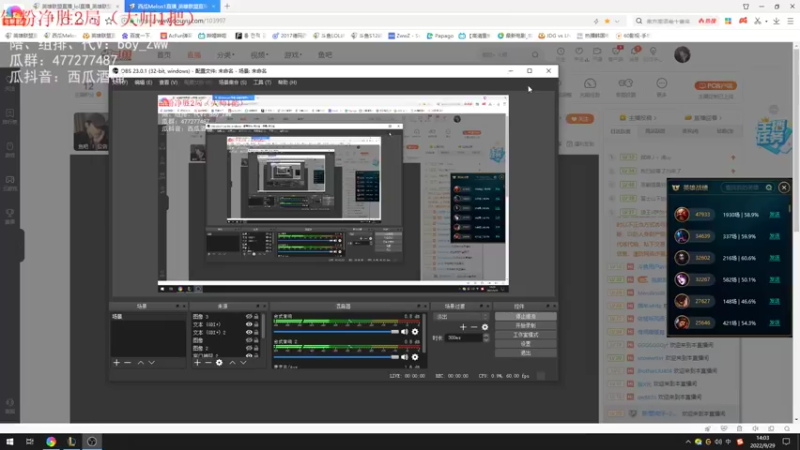Move source up in Sources panel
Screen dimensions: 800x450
coord(232,362)
